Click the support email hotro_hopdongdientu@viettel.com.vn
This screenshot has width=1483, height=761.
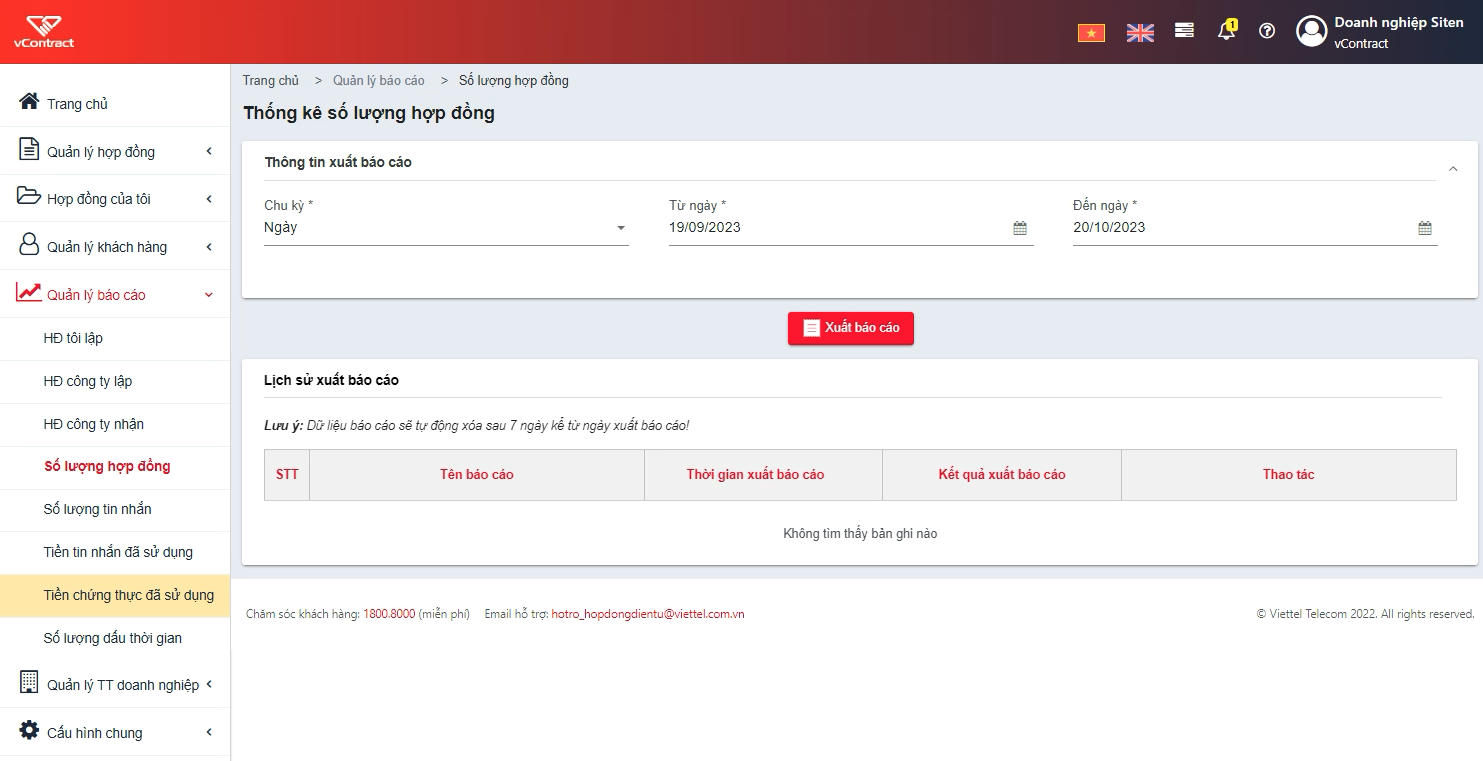(x=648, y=614)
